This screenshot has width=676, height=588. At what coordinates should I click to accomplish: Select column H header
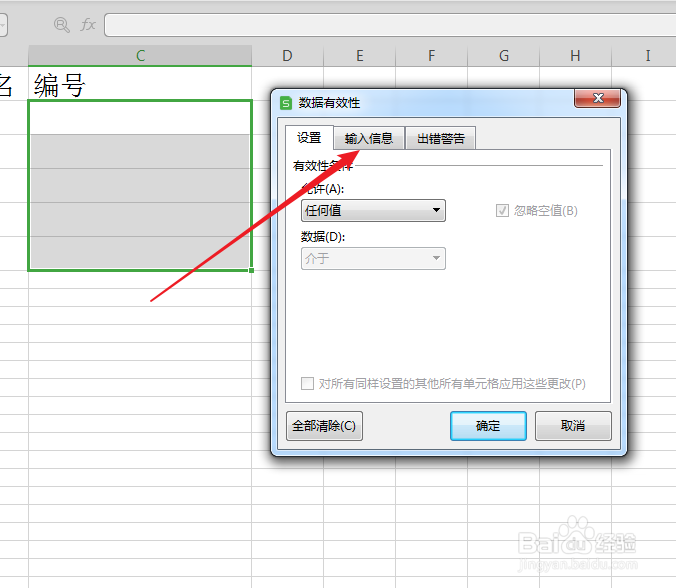click(576, 56)
